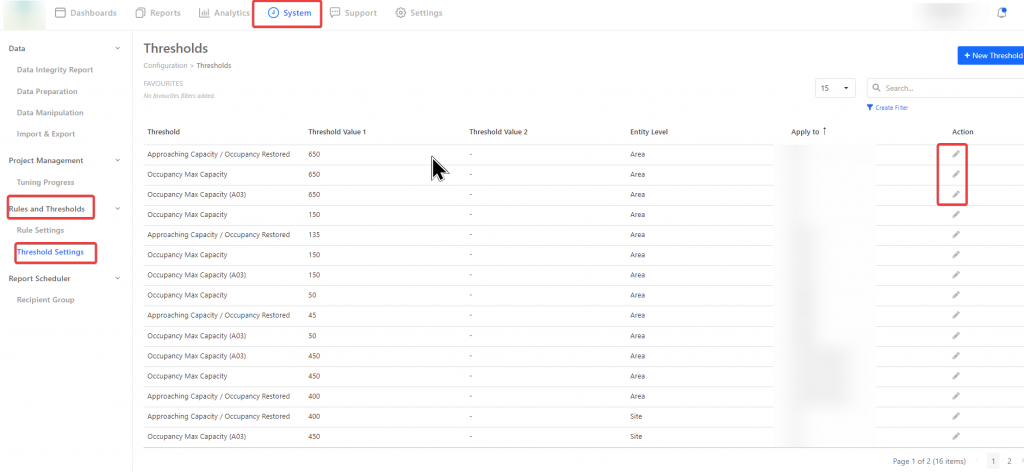Click edit pencil for first threshold row
The width and height of the screenshot is (1024, 472).
(x=956, y=154)
